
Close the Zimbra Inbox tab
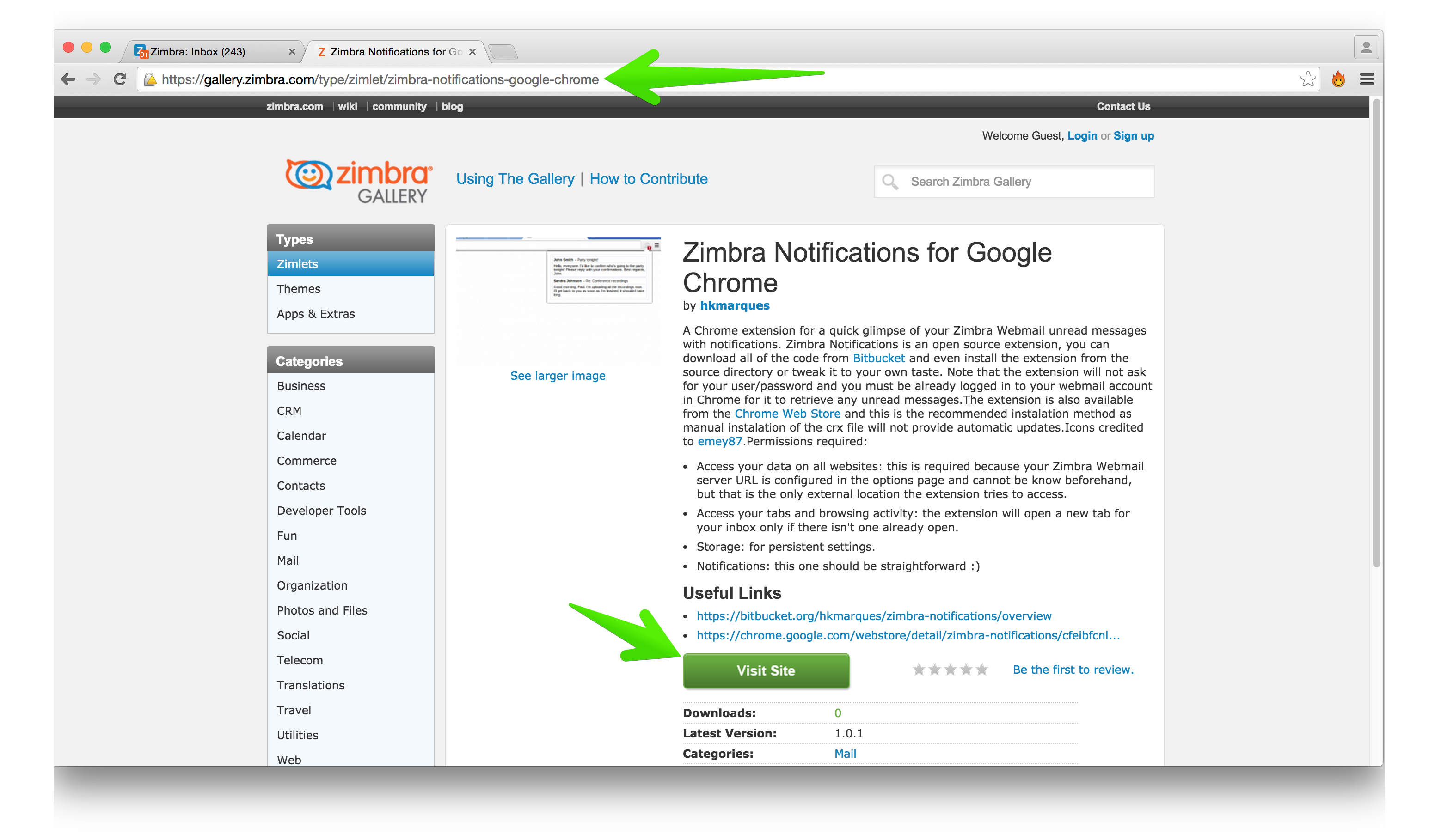(x=292, y=52)
